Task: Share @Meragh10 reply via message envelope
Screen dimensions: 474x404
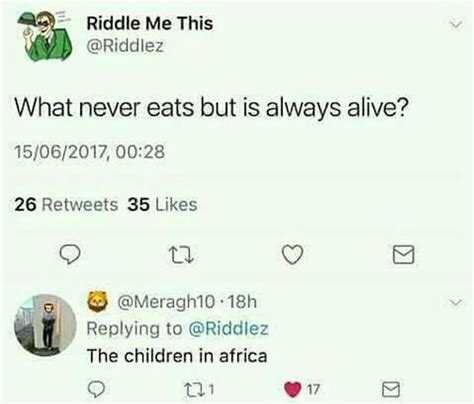Action: coord(390,389)
